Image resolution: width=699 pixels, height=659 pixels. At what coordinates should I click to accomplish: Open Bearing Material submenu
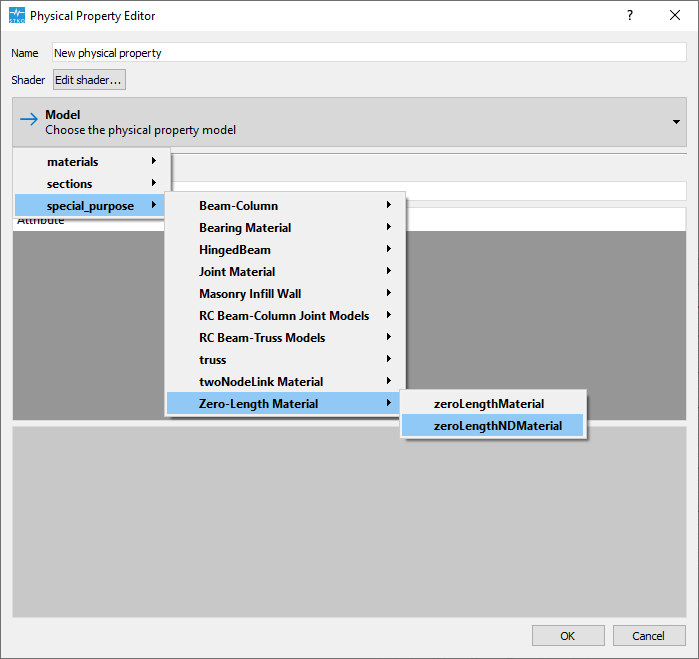285,227
